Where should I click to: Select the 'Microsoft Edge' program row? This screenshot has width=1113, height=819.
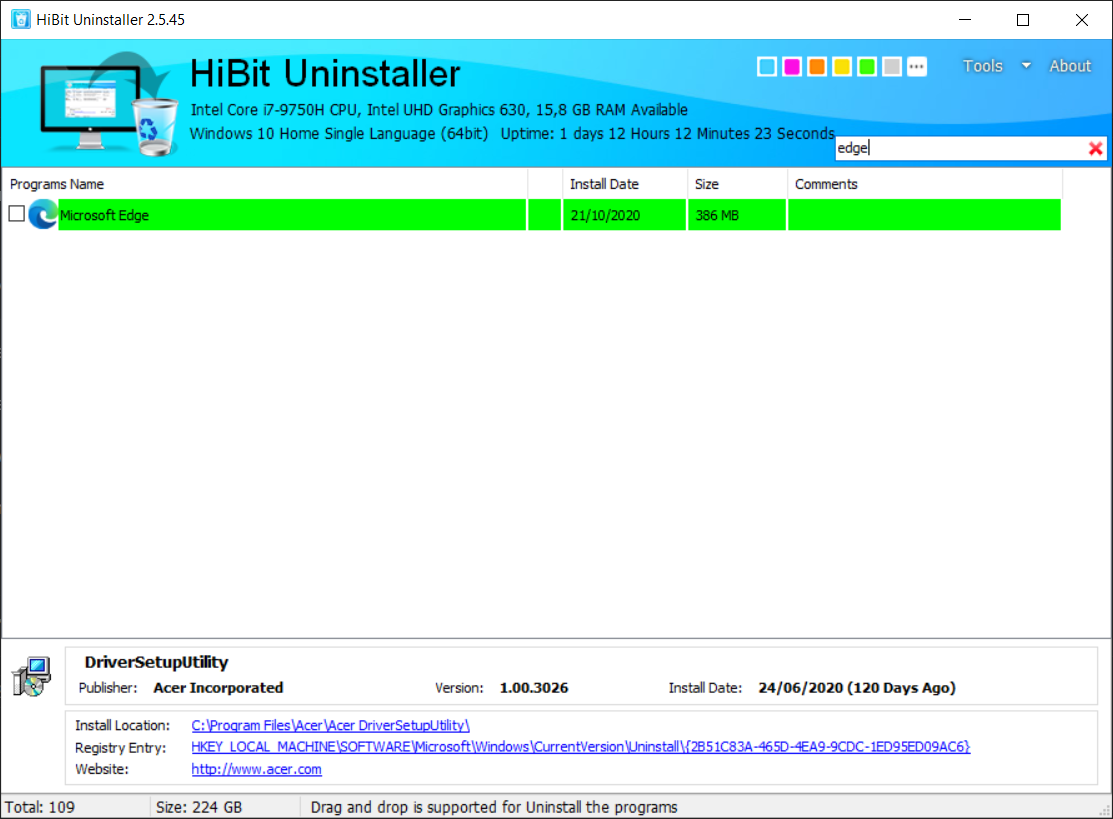(531, 215)
